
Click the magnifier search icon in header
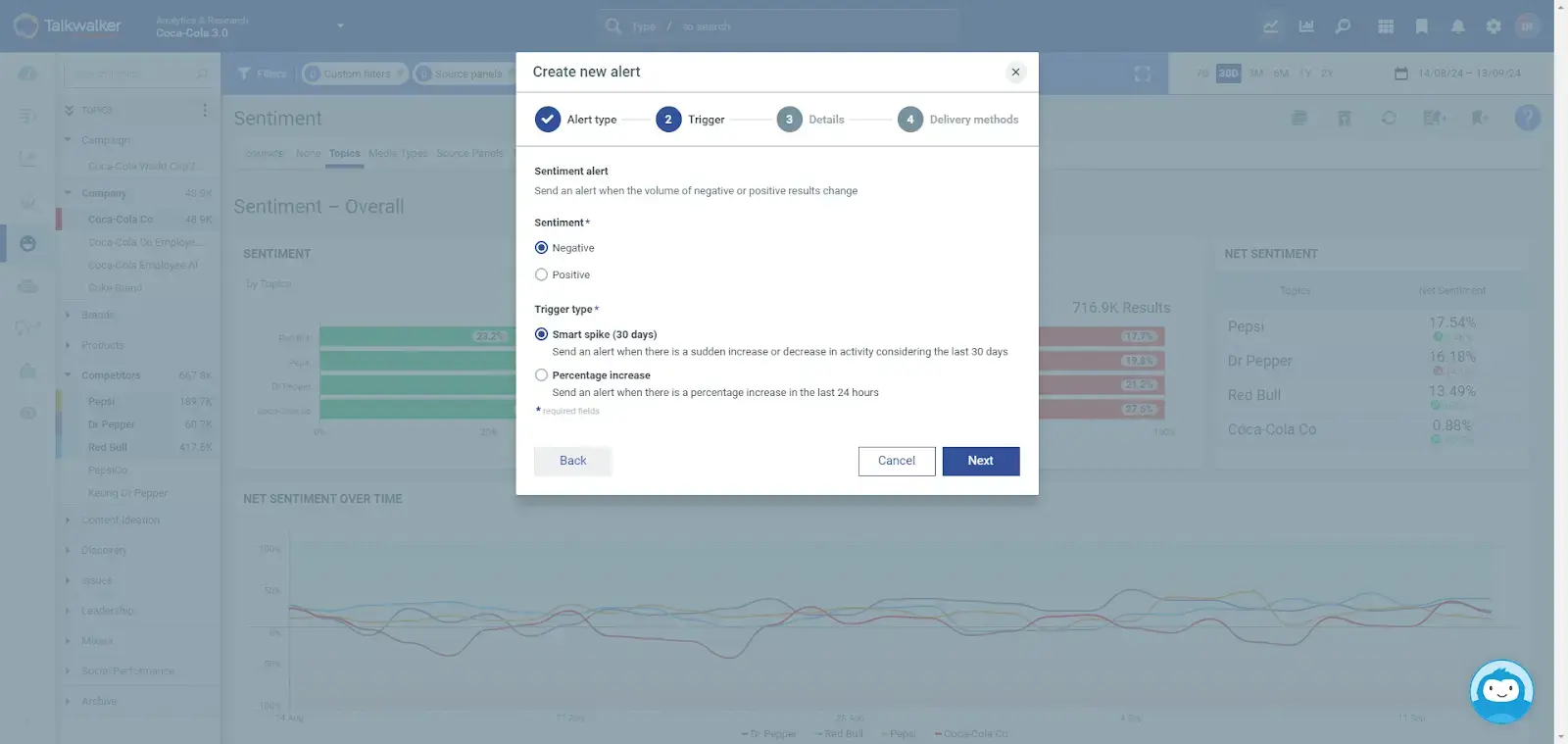[x=1343, y=26]
